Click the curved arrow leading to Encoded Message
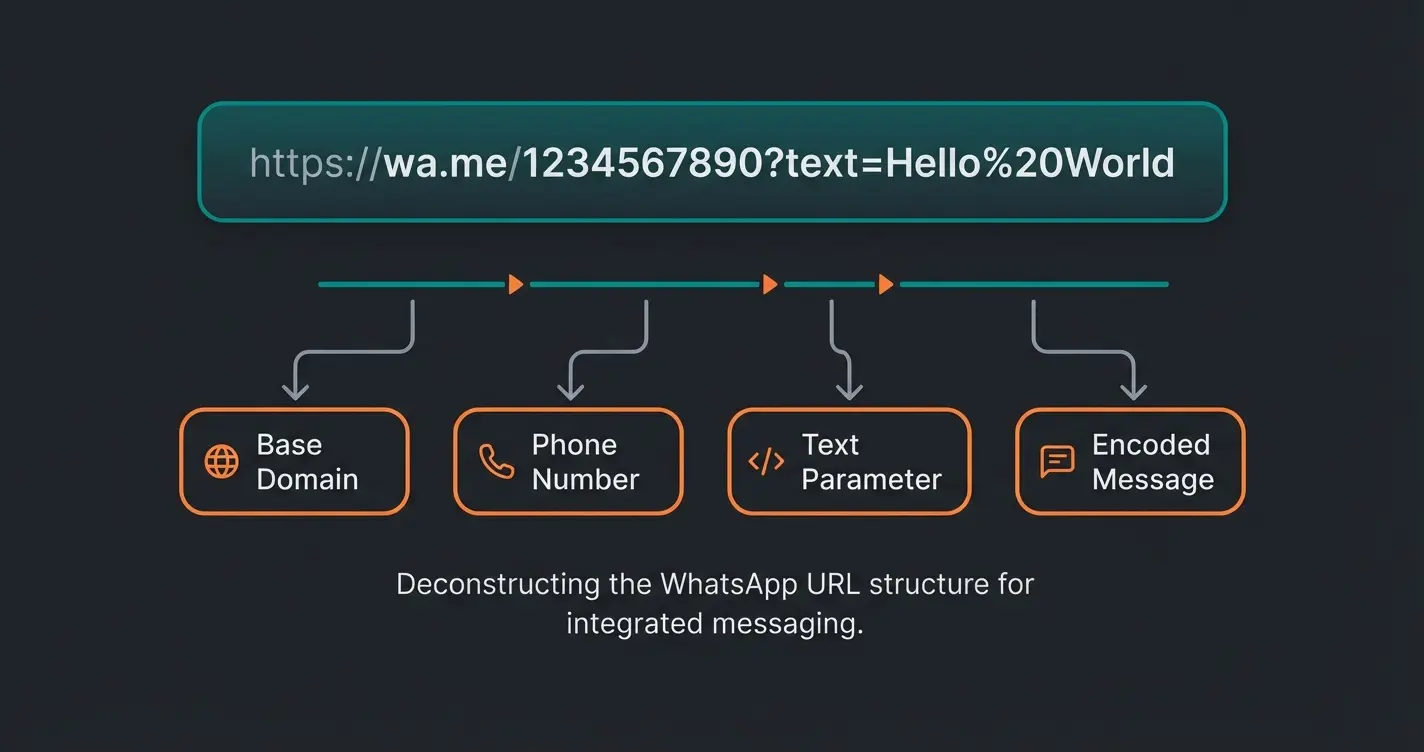 pos(1085,350)
